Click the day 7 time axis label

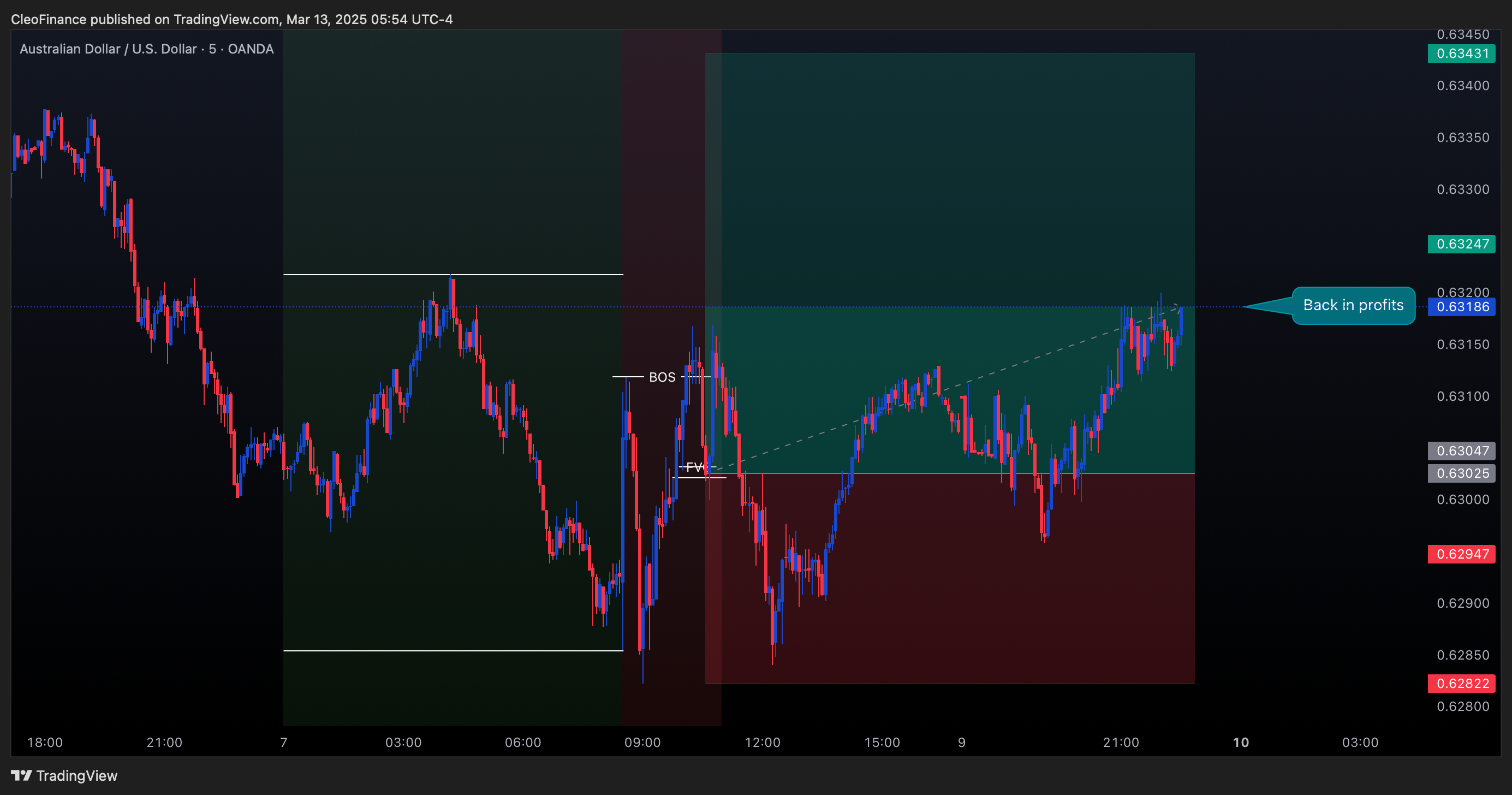click(x=283, y=742)
